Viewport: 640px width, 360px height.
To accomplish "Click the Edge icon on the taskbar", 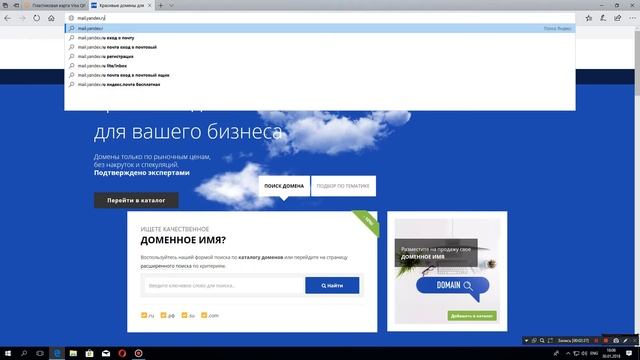I will point(57,353).
